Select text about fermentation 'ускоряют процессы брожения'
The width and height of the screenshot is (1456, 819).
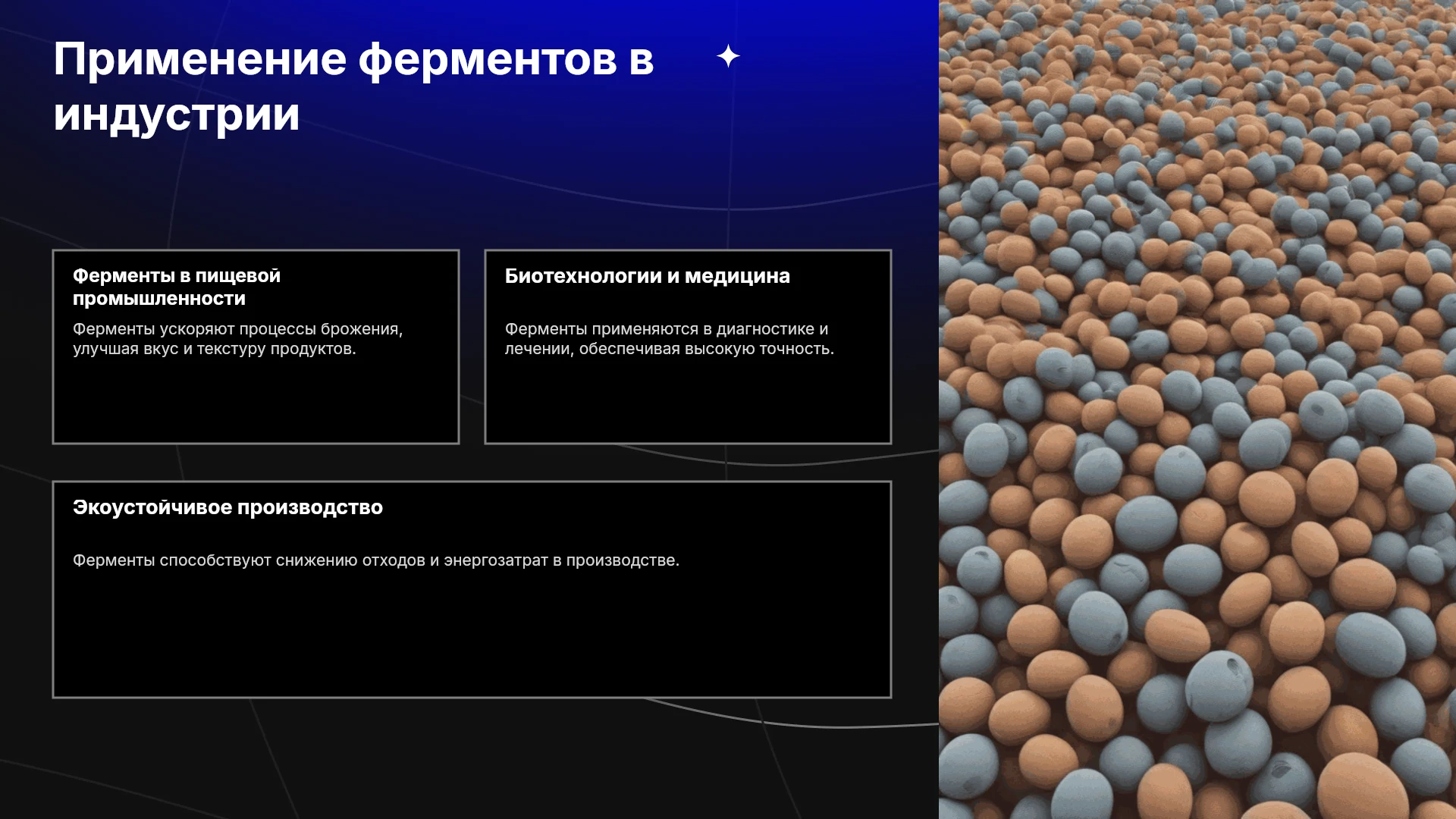279,329
